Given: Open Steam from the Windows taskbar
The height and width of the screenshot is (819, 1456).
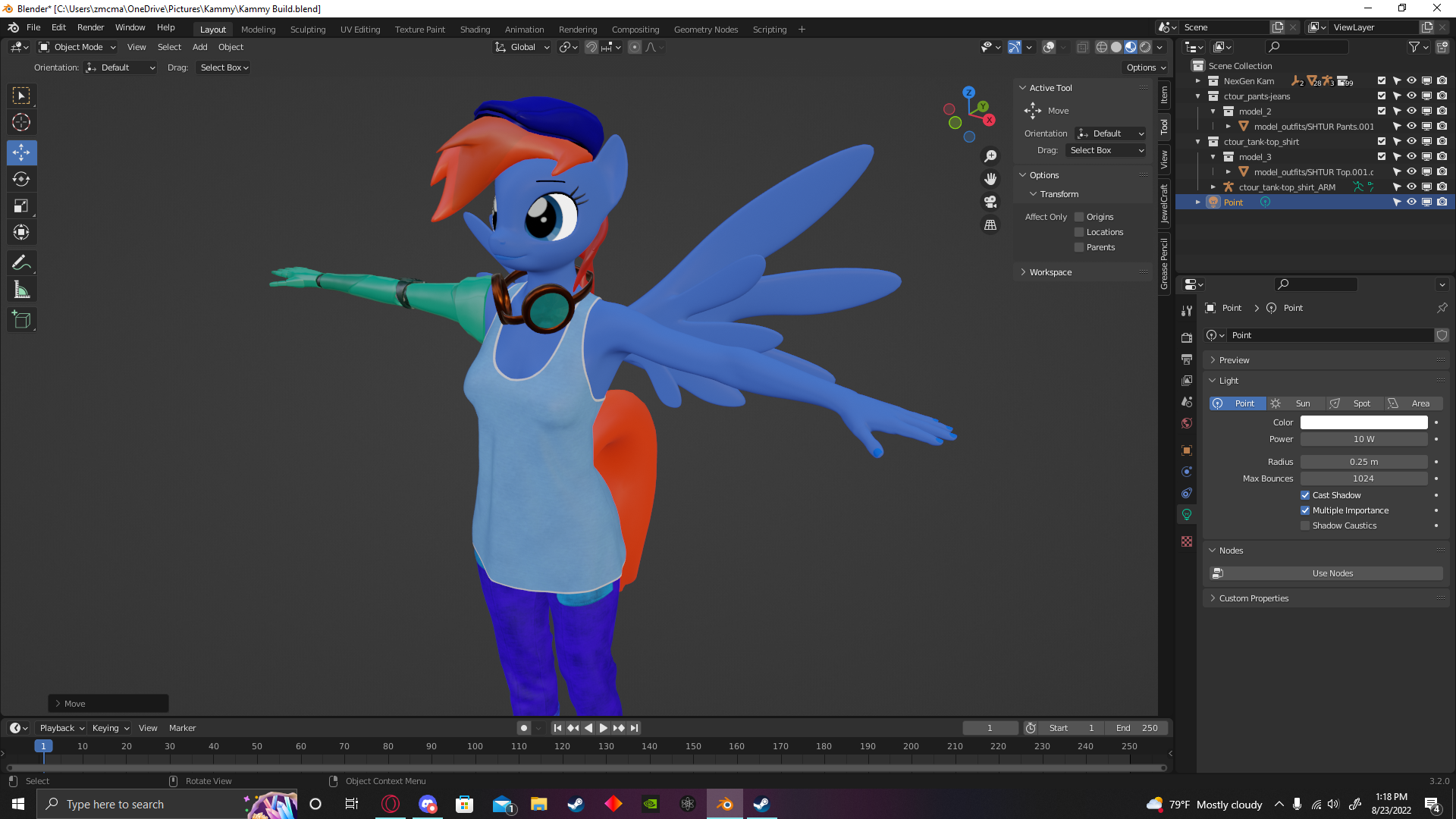Looking at the screenshot, I should [576, 804].
